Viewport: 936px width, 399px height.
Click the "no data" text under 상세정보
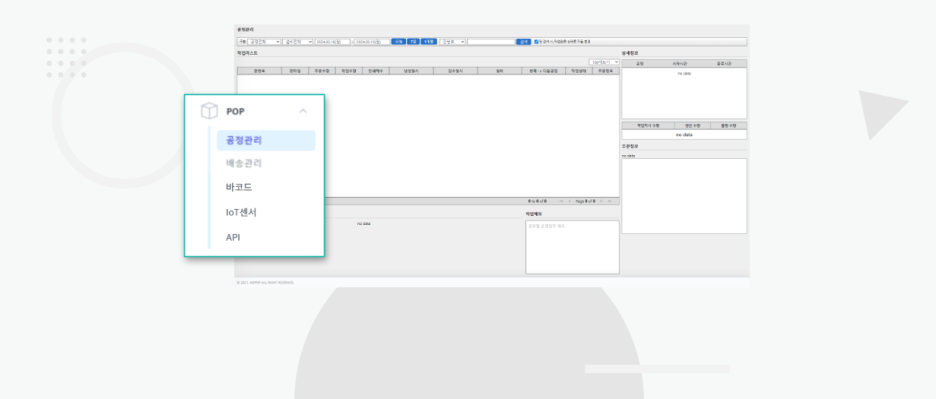point(684,73)
